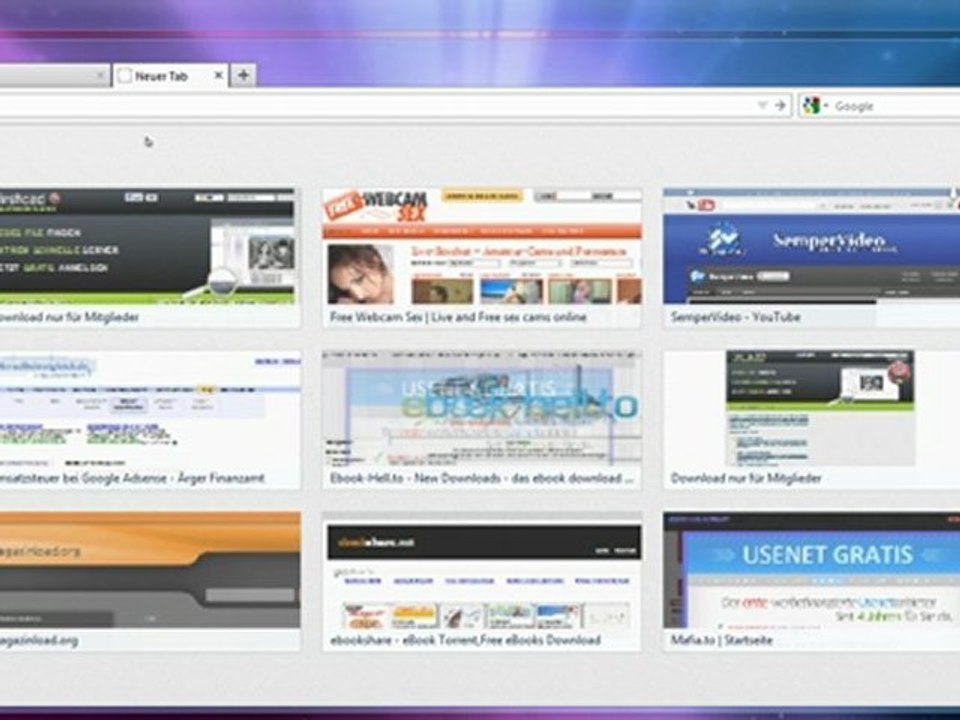Close the Neuer Tab tab
Screen dimensions: 960x720
218,75
